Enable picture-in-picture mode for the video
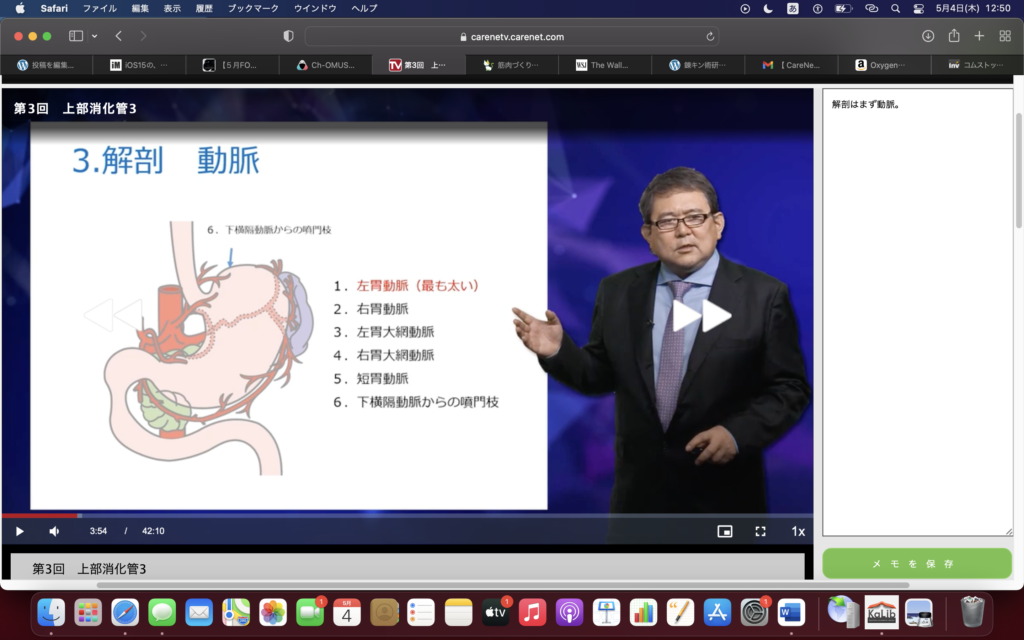The image size is (1024, 640). click(x=725, y=531)
